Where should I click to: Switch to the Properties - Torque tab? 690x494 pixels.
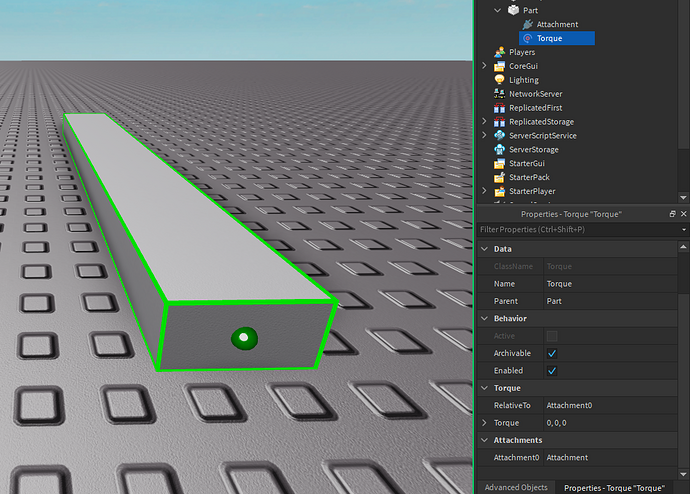(614, 488)
